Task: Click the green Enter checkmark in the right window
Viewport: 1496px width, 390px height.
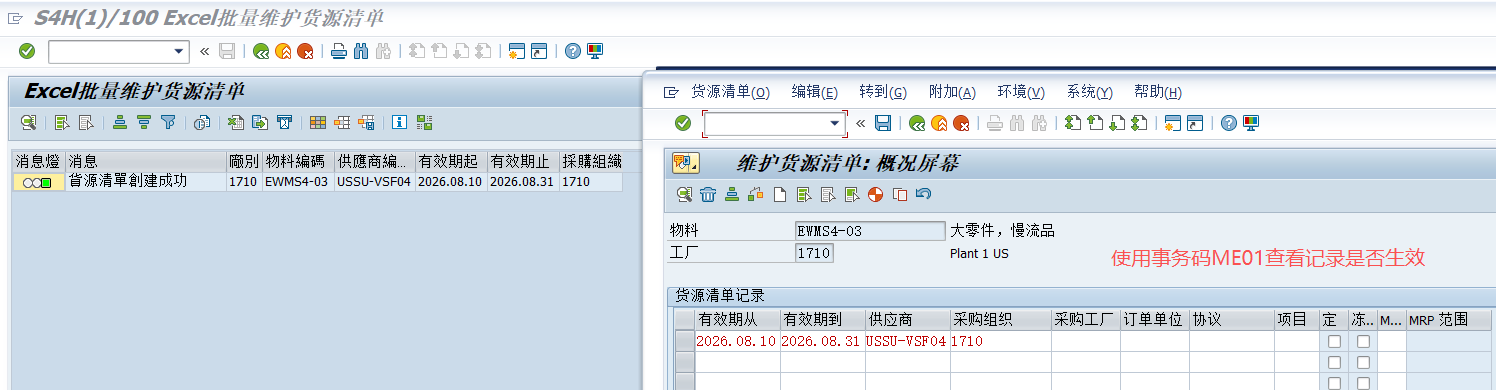Action: pos(683,123)
